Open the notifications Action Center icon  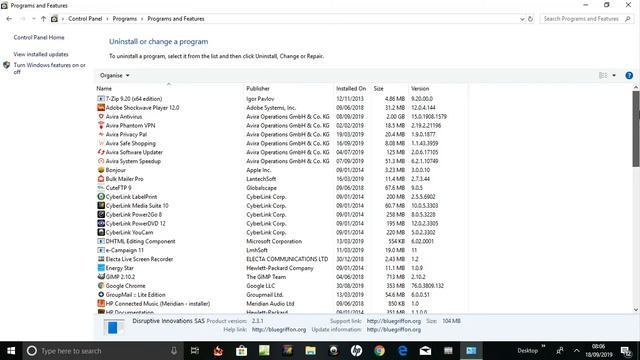626,351
